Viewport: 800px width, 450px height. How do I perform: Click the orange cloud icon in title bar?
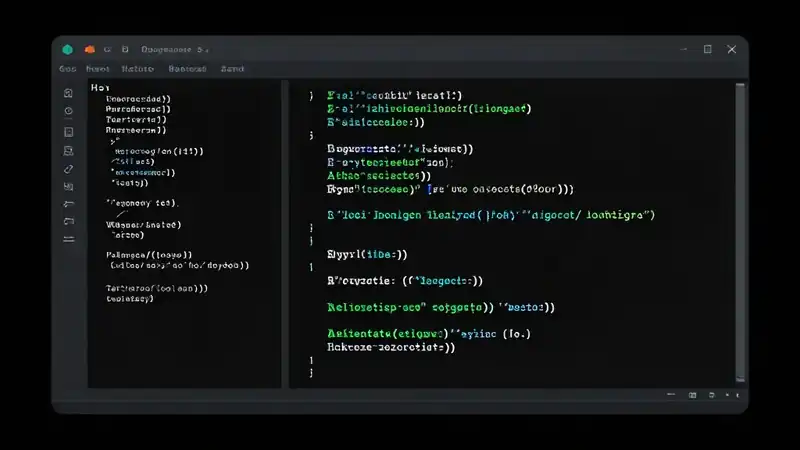(x=90, y=49)
